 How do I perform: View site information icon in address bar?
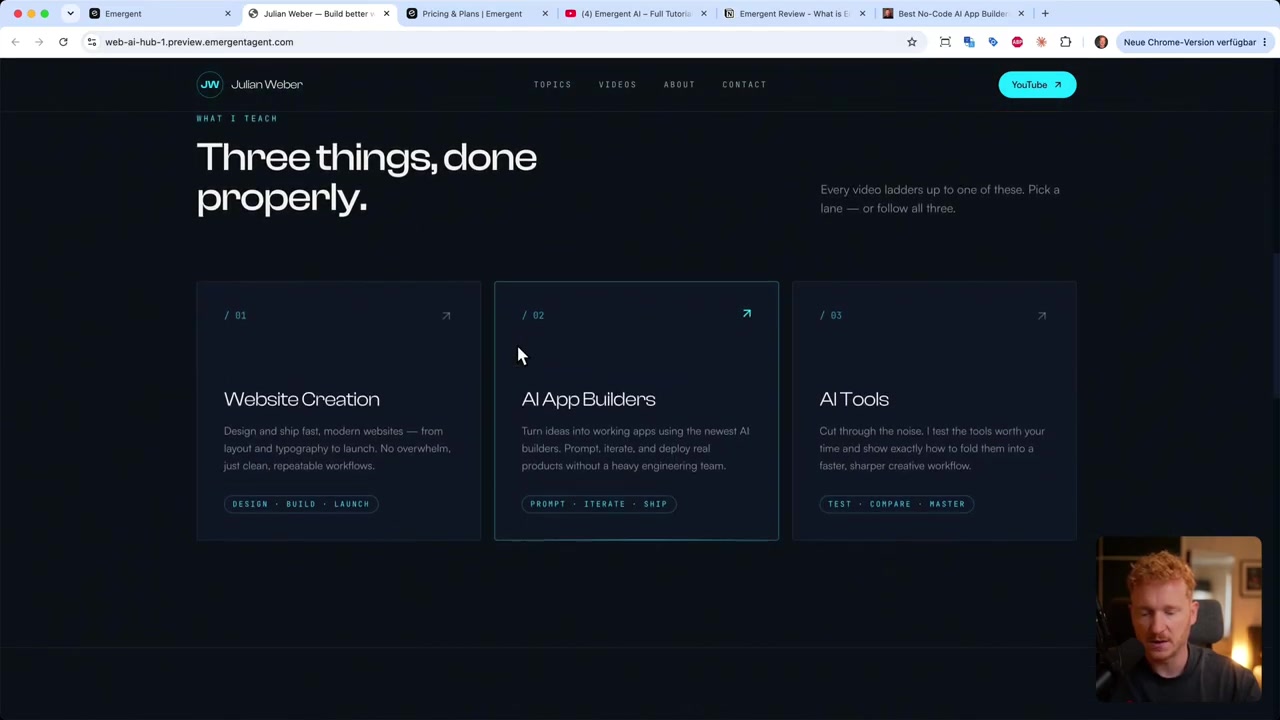pyautogui.click(x=91, y=42)
